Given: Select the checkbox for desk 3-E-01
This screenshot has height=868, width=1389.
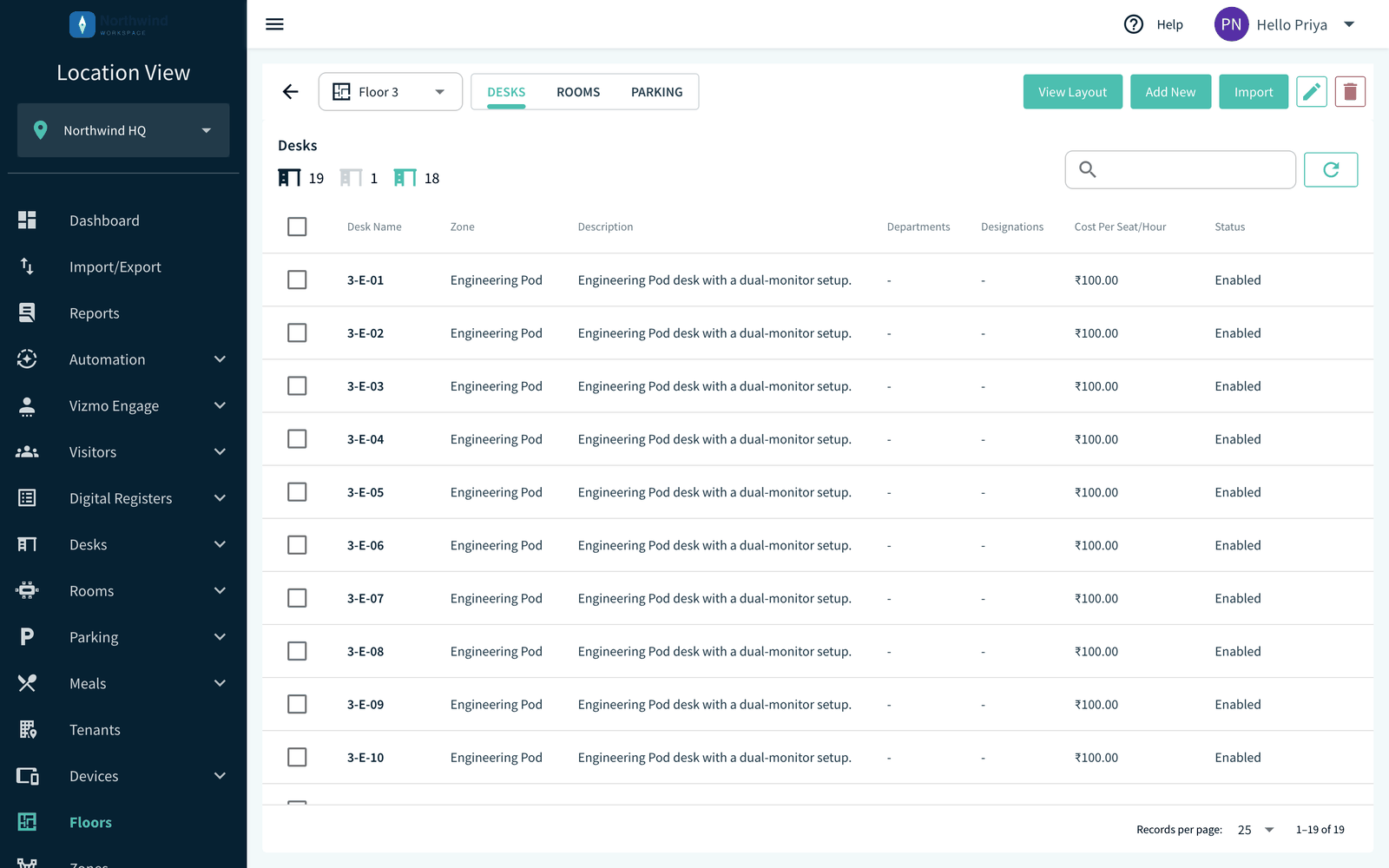Looking at the screenshot, I should coord(297,279).
